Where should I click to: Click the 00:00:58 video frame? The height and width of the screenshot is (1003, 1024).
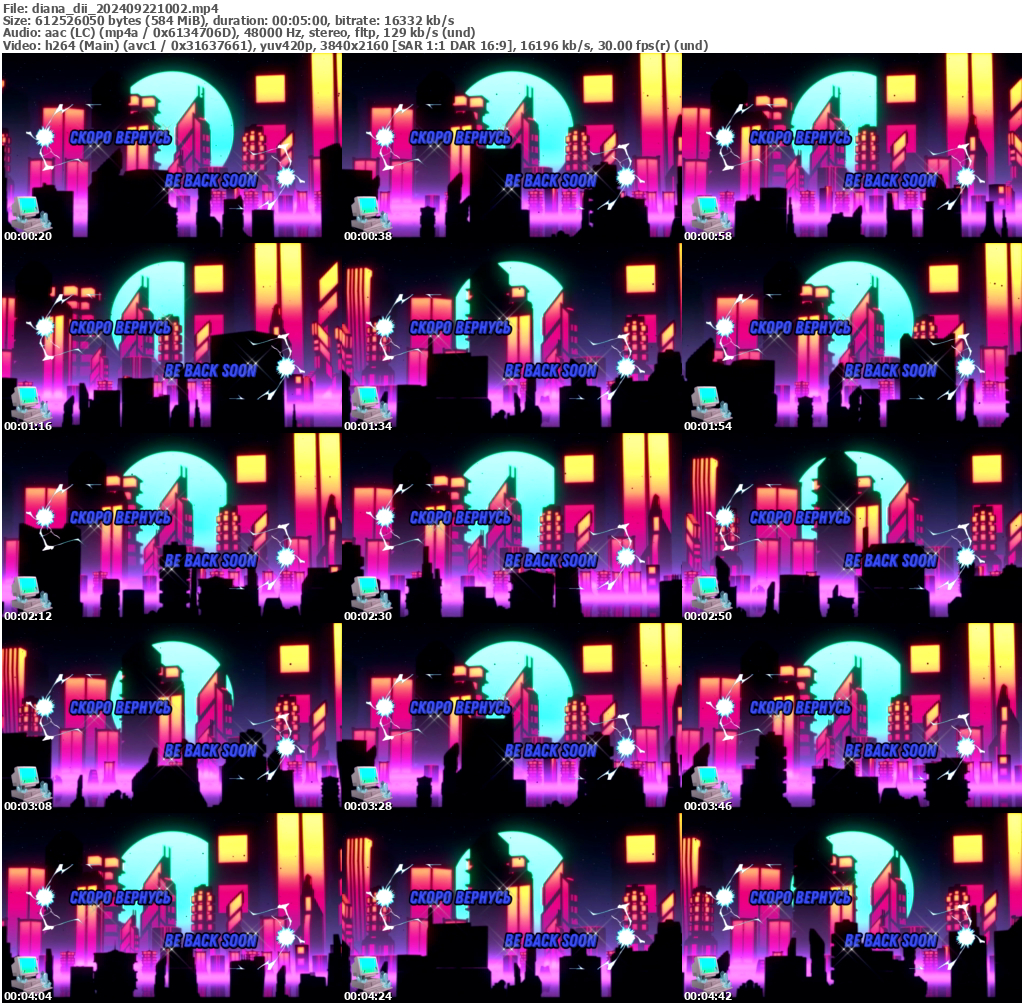tap(851, 147)
